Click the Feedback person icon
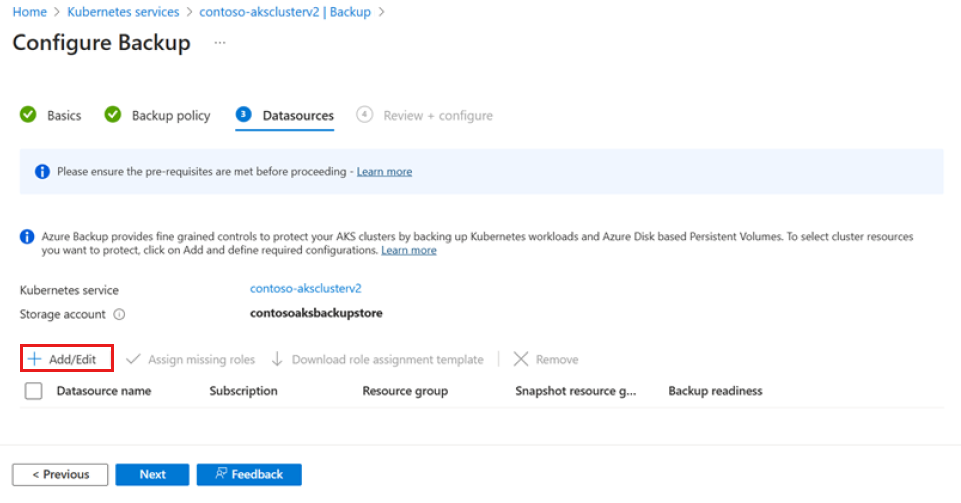The width and height of the screenshot is (961, 503). pos(221,474)
